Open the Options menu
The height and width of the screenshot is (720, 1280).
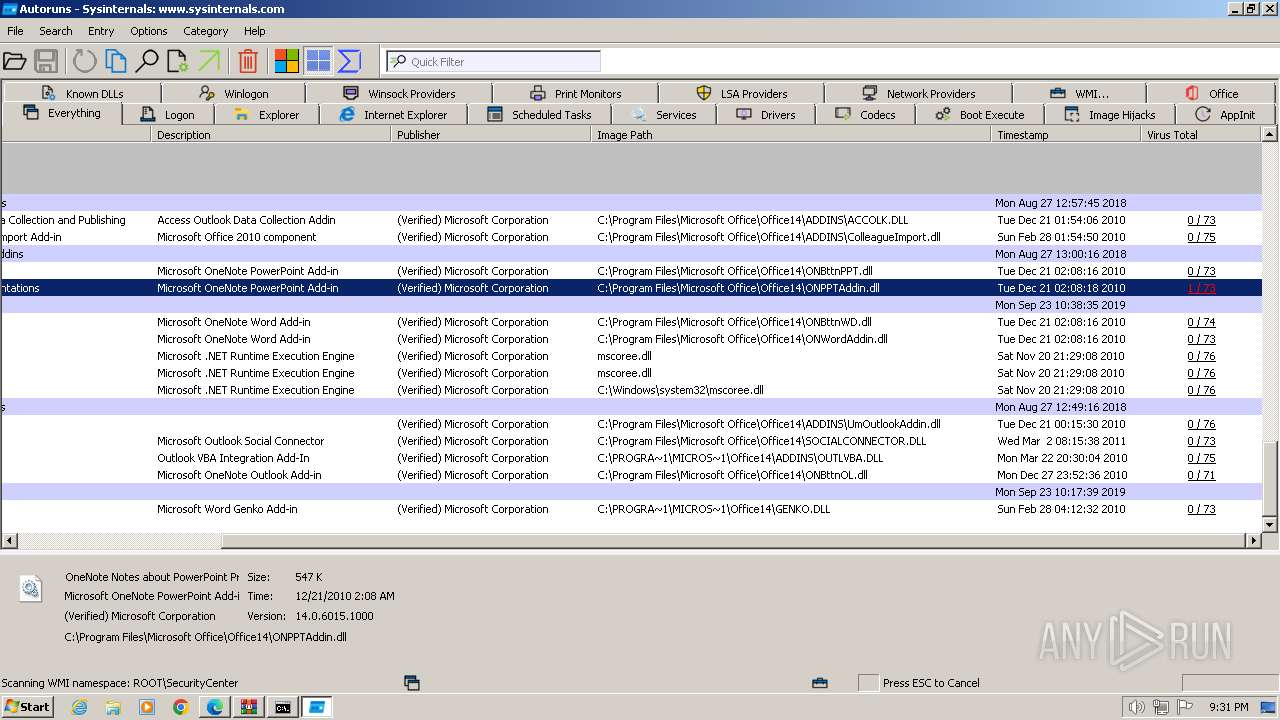[149, 31]
